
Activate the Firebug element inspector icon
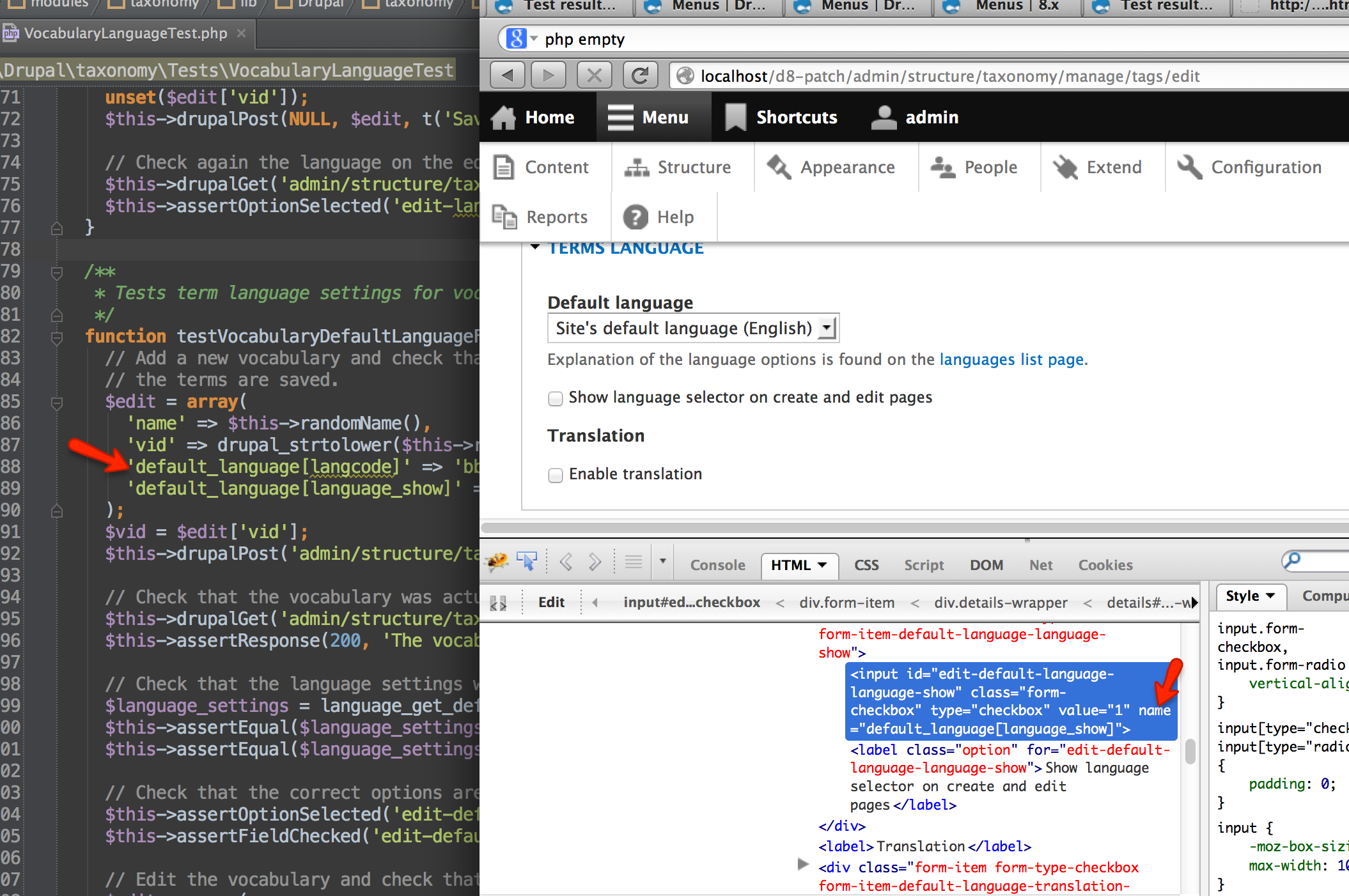point(527,562)
